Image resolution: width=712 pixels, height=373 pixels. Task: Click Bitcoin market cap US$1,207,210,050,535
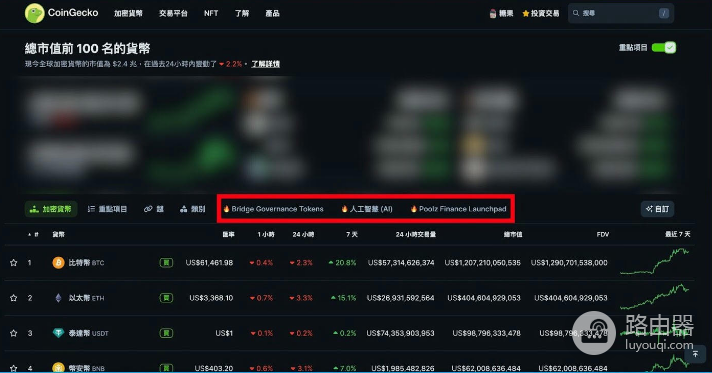coord(483,263)
